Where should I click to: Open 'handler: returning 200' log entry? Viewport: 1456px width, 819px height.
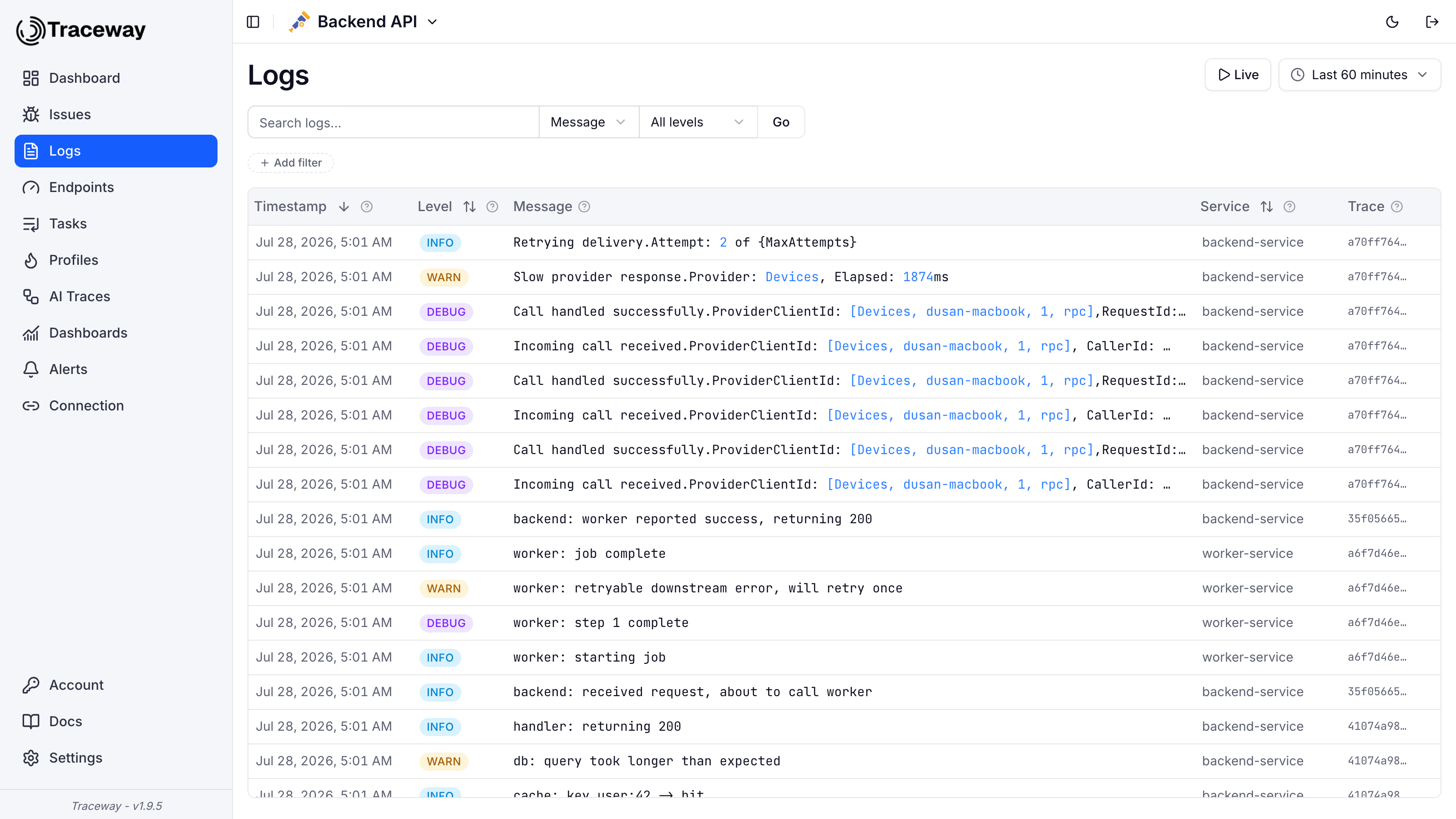pyautogui.click(x=844, y=726)
